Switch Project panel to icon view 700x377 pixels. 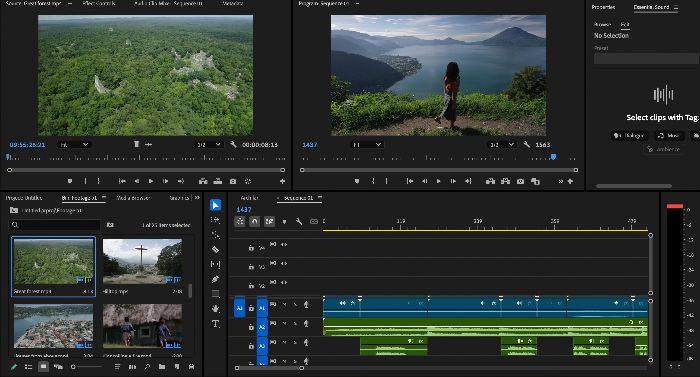click(43, 367)
